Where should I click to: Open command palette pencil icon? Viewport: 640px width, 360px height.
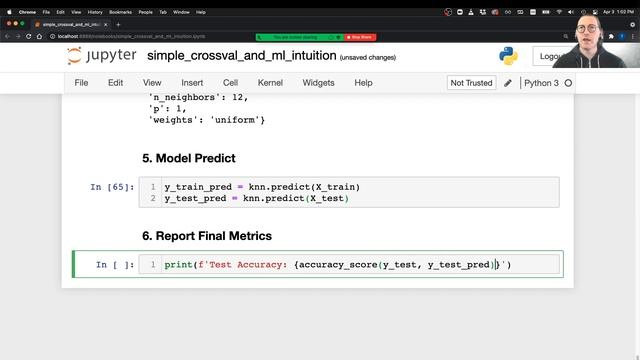(508, 83)
